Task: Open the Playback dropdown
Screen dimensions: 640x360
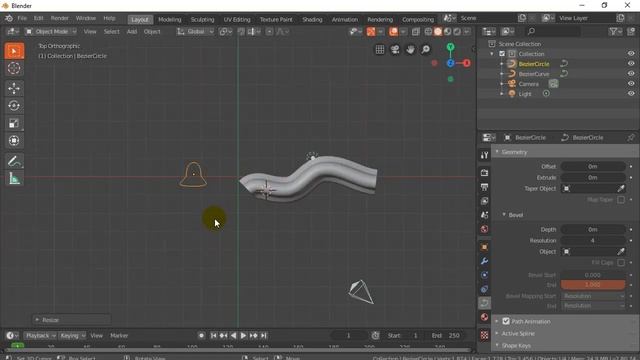Action: (40, 336)
